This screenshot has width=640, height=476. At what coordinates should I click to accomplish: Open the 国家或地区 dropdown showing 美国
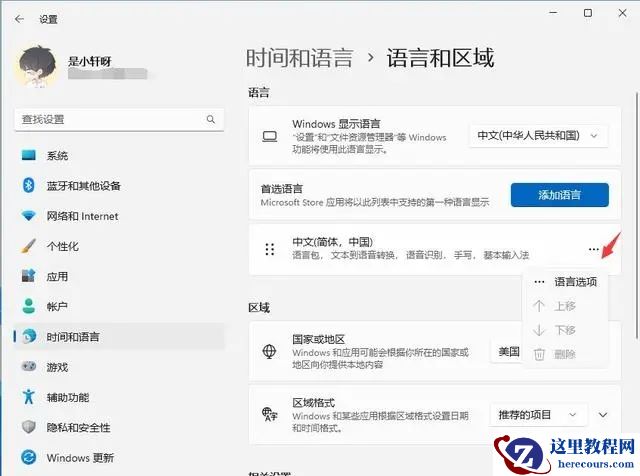pos(507,351)
